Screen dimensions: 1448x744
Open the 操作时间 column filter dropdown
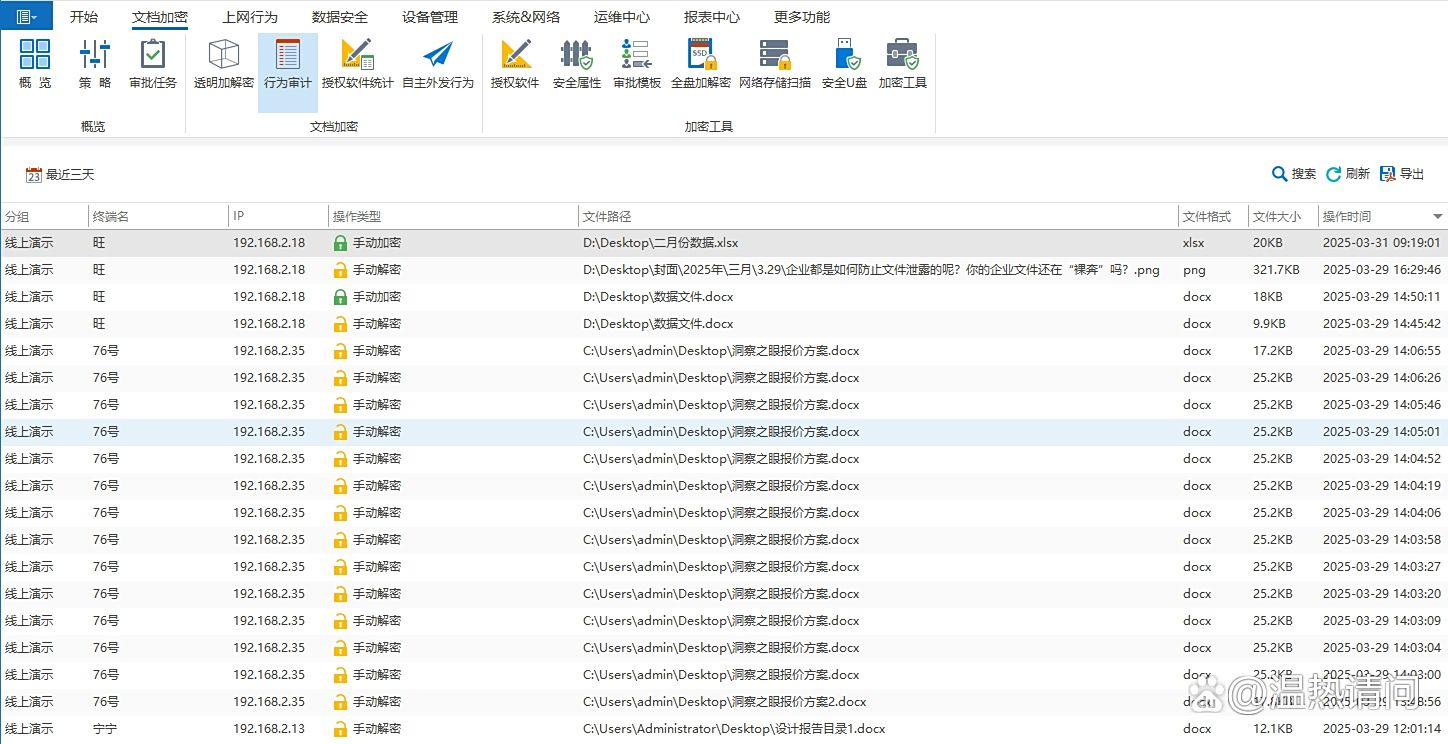coord(1438,215)
